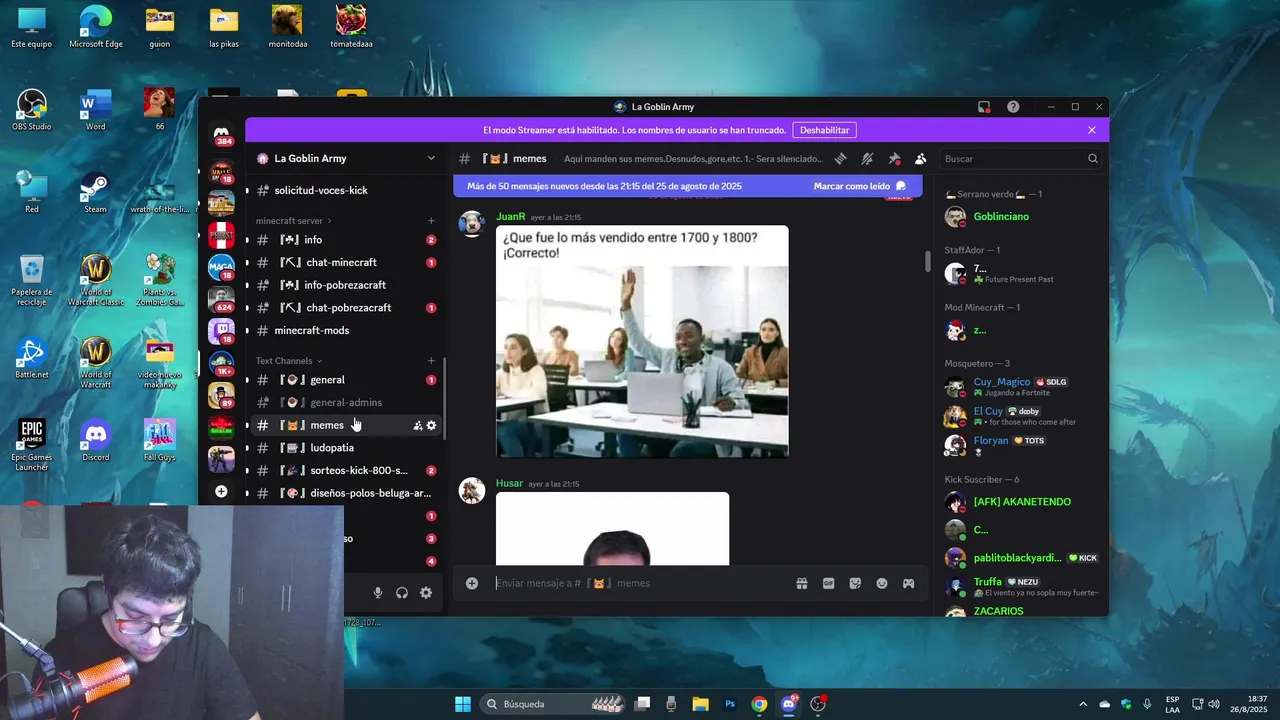The height and width of the screenshot is (720, 1280).
Task: Focus the message input for memes
Action: (640, 584)
